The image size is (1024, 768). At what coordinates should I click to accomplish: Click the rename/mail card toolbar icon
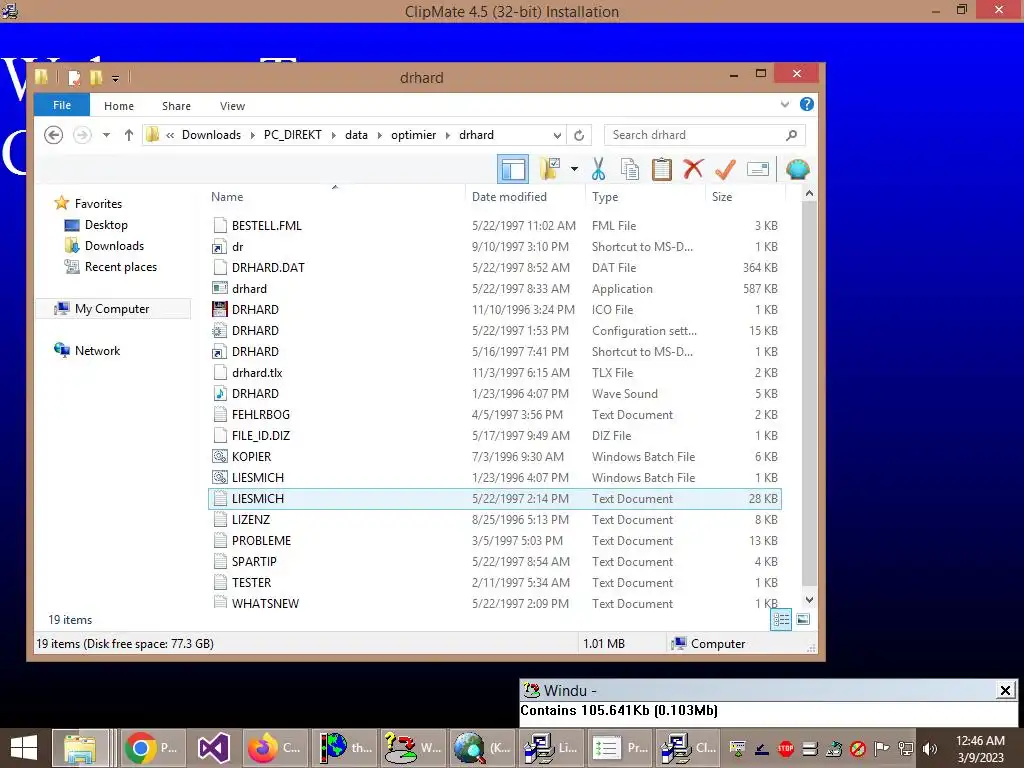click(758, 169)
